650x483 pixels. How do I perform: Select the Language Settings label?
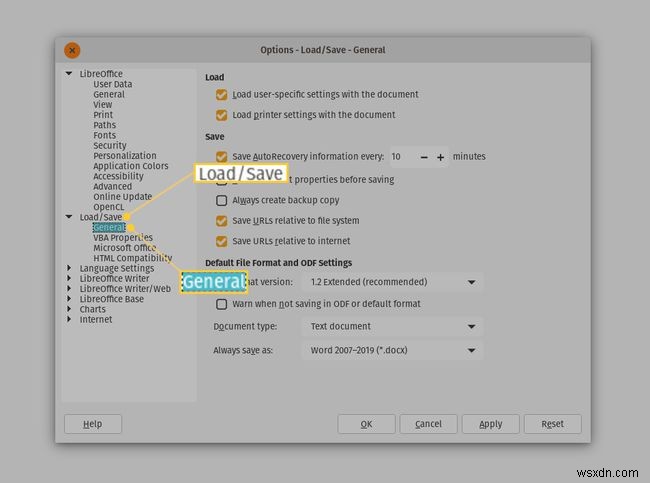point(116,268)
